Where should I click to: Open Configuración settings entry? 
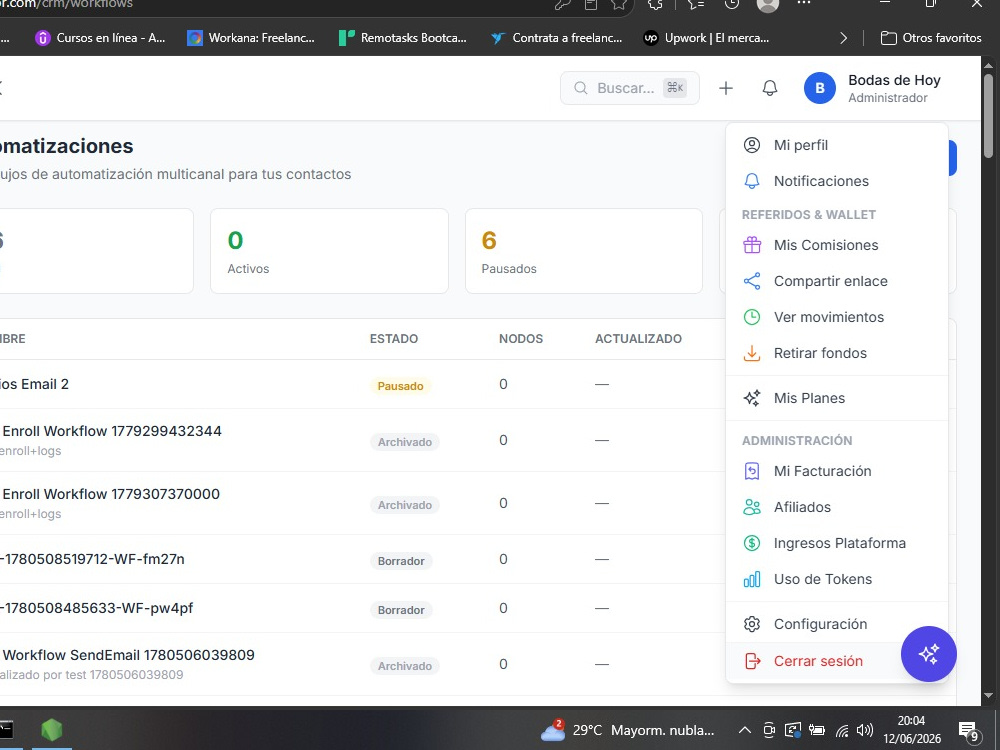pyautogui.click(x=837, y=624)
